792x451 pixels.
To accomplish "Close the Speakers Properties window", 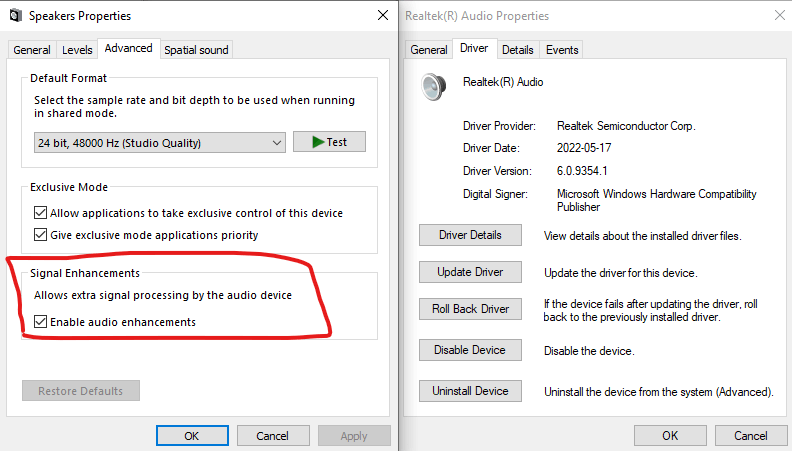I will click(x=383, y=15).
